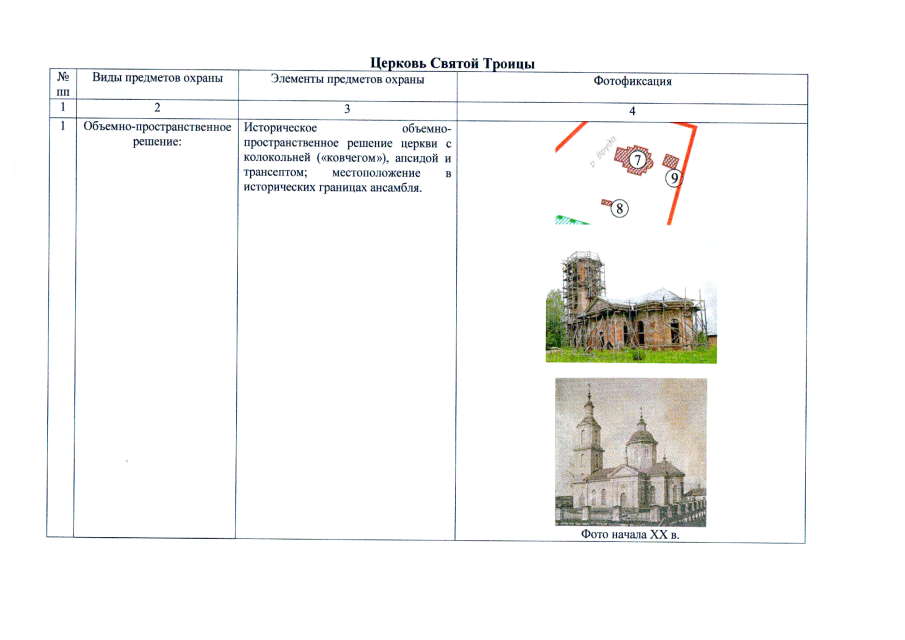Click the title "Церковь Святой Троицы"
Screen dimensions: 905x640
pyautogui.click(x=452, y=63)
